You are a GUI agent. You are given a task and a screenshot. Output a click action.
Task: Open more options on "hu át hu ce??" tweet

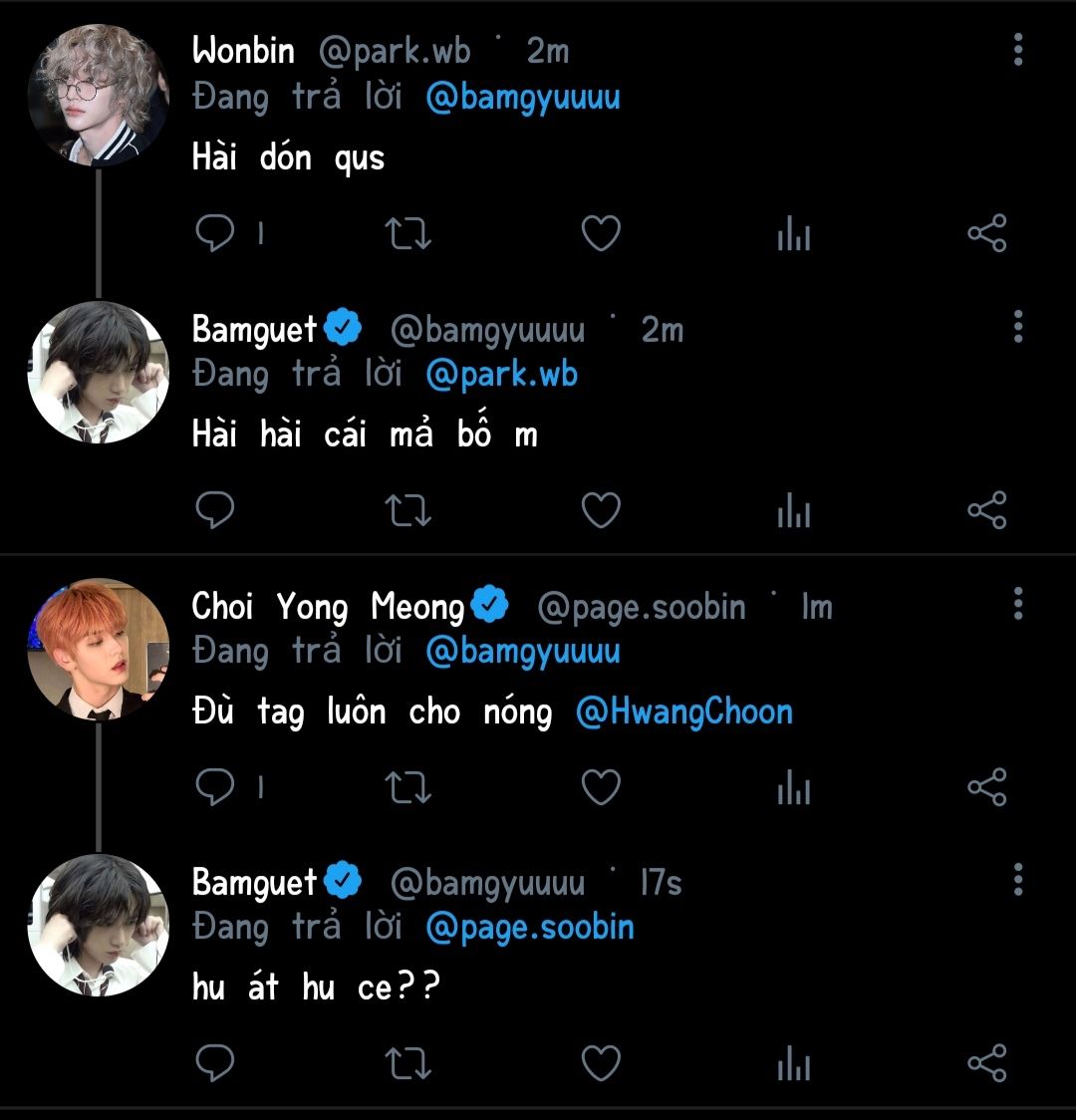coord(1017,881)
